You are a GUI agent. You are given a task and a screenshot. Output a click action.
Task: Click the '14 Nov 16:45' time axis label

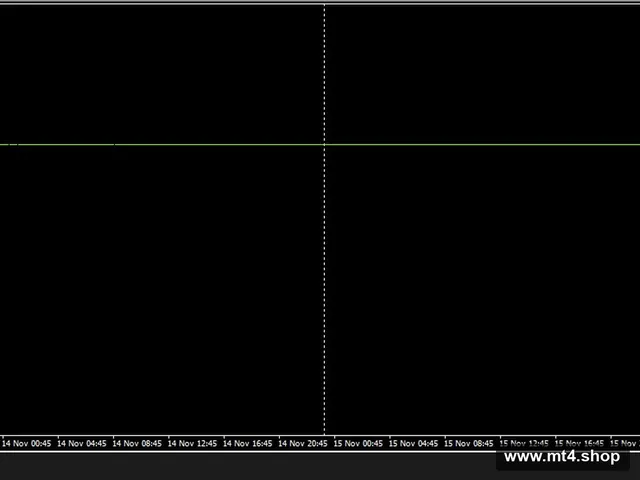tap(248, 443)
